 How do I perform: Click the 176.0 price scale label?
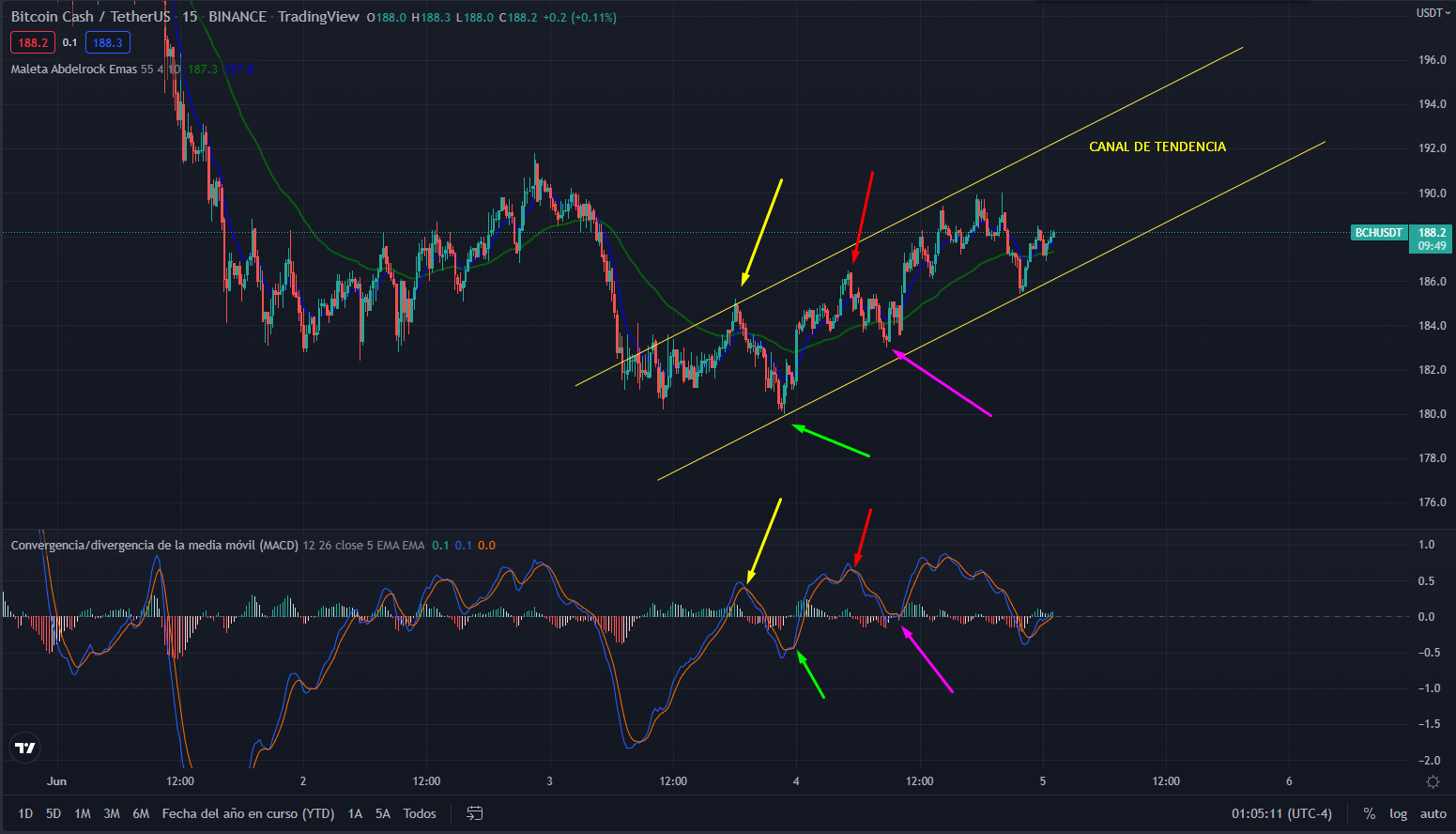pyautogui.click(x=1433, y=502)
